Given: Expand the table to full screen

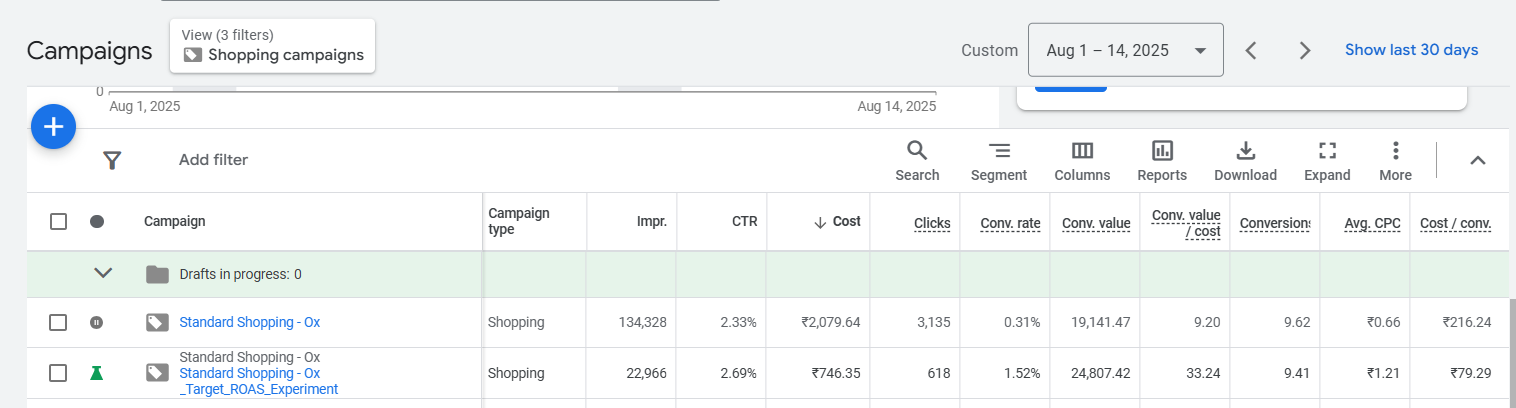Looking at the screenshot, I should 1327,161.
